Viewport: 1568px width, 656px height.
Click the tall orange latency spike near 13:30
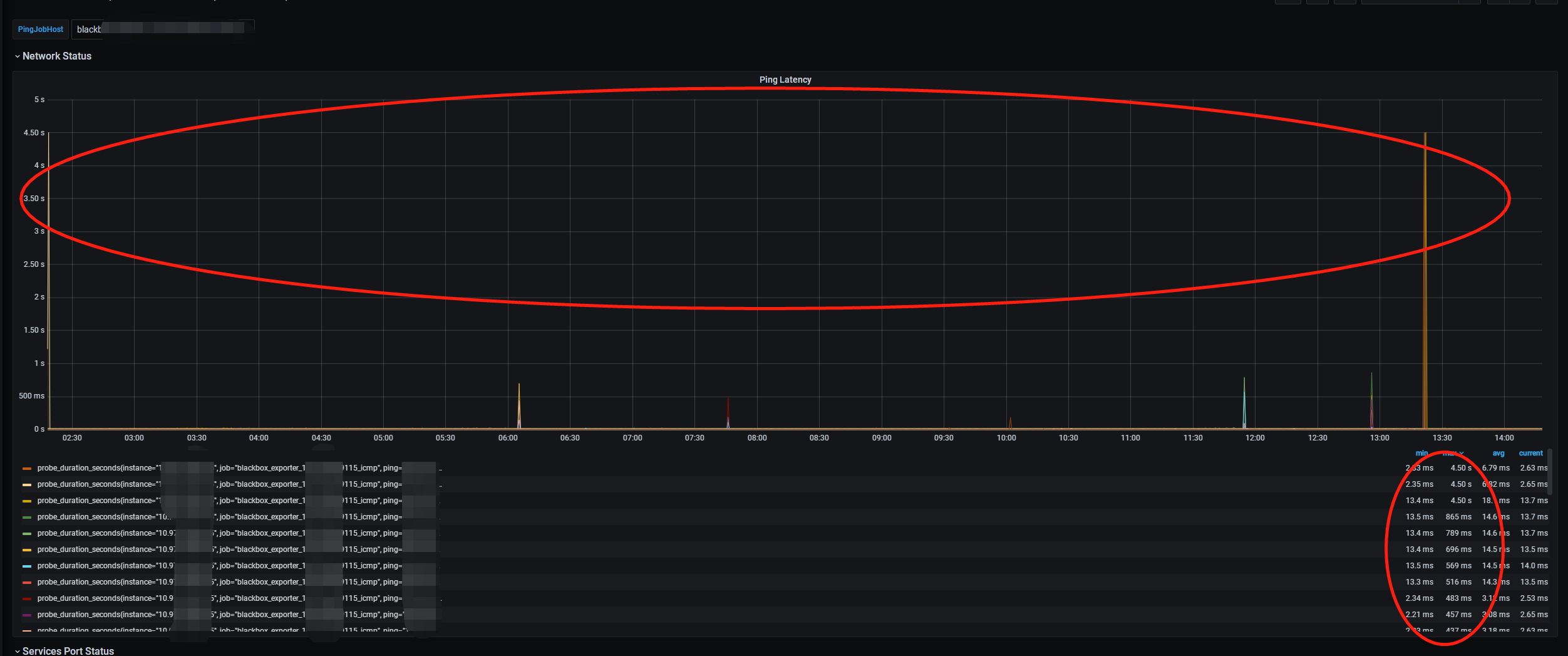point(1425,282)
